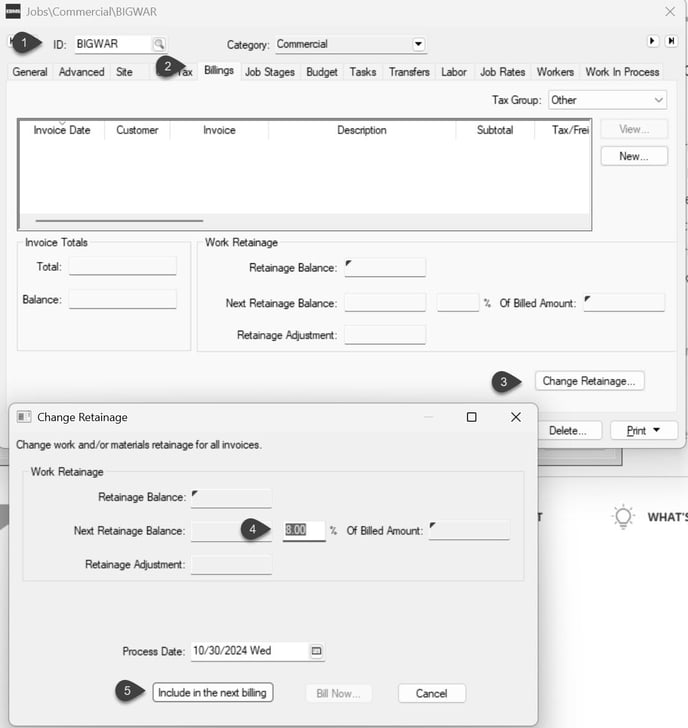Open the Labor tab
This screenshot has height=728, width=688.
point(454,72)
